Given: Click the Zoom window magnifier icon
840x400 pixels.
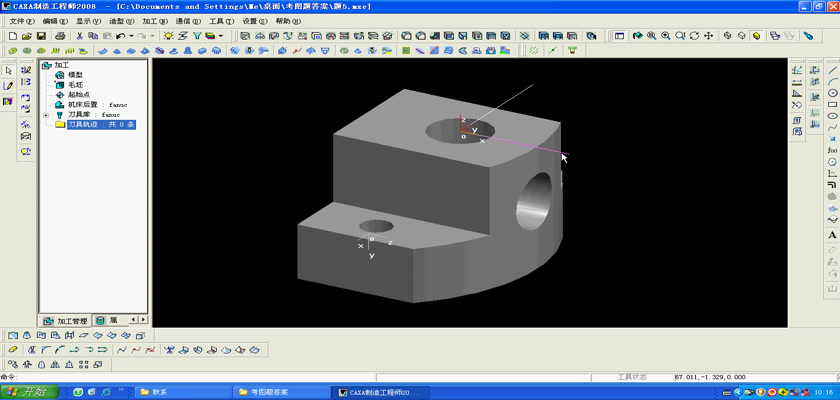Looking at the screenshot, I should coord(651,36).
